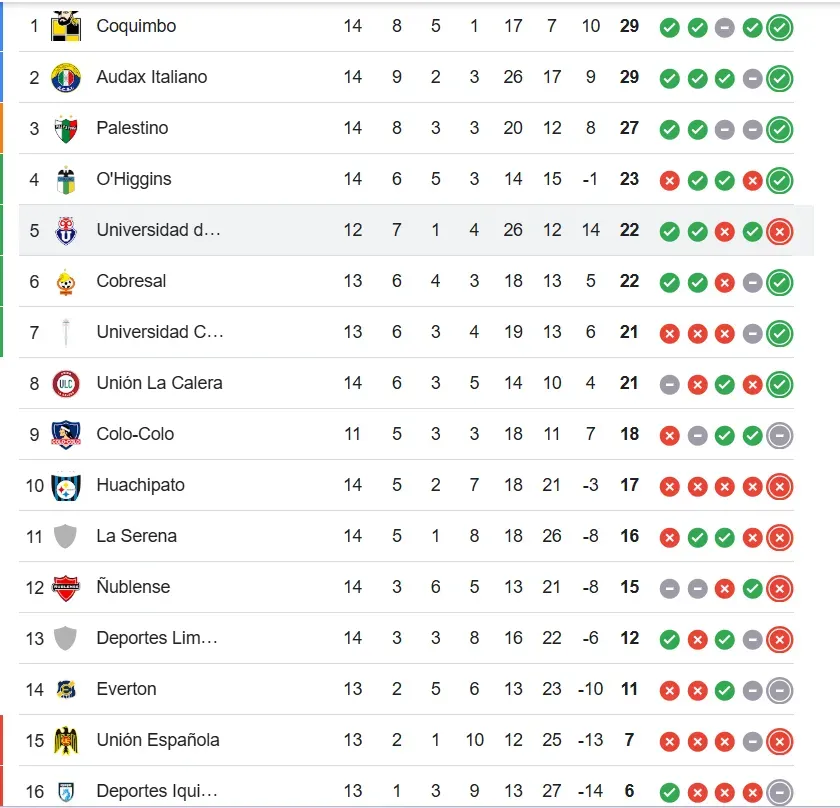This screenshot has height=808, width=840.
Task: Click the Deportes Limache team name
Action: tap(157, 638)
